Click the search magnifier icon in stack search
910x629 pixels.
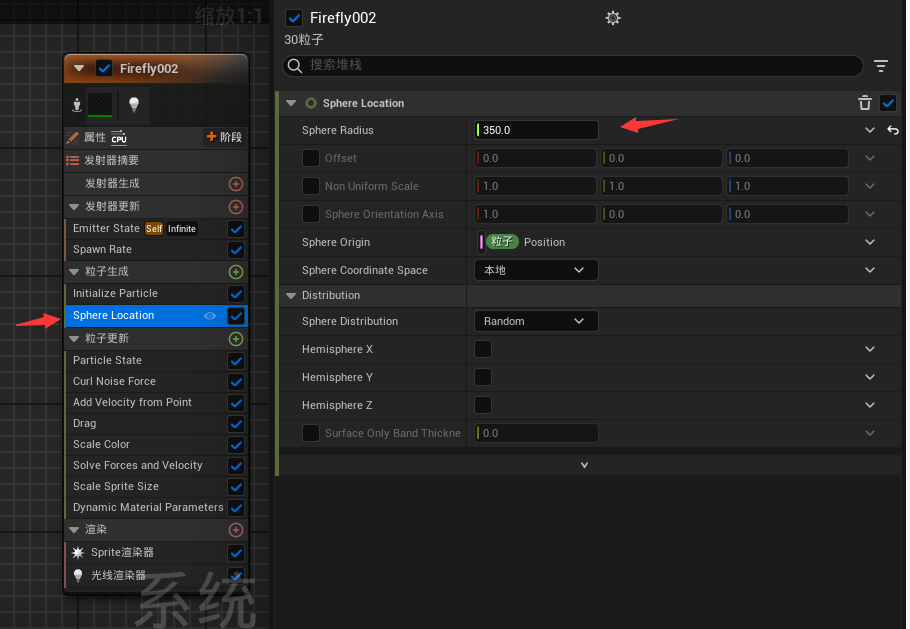click(295, 66)
